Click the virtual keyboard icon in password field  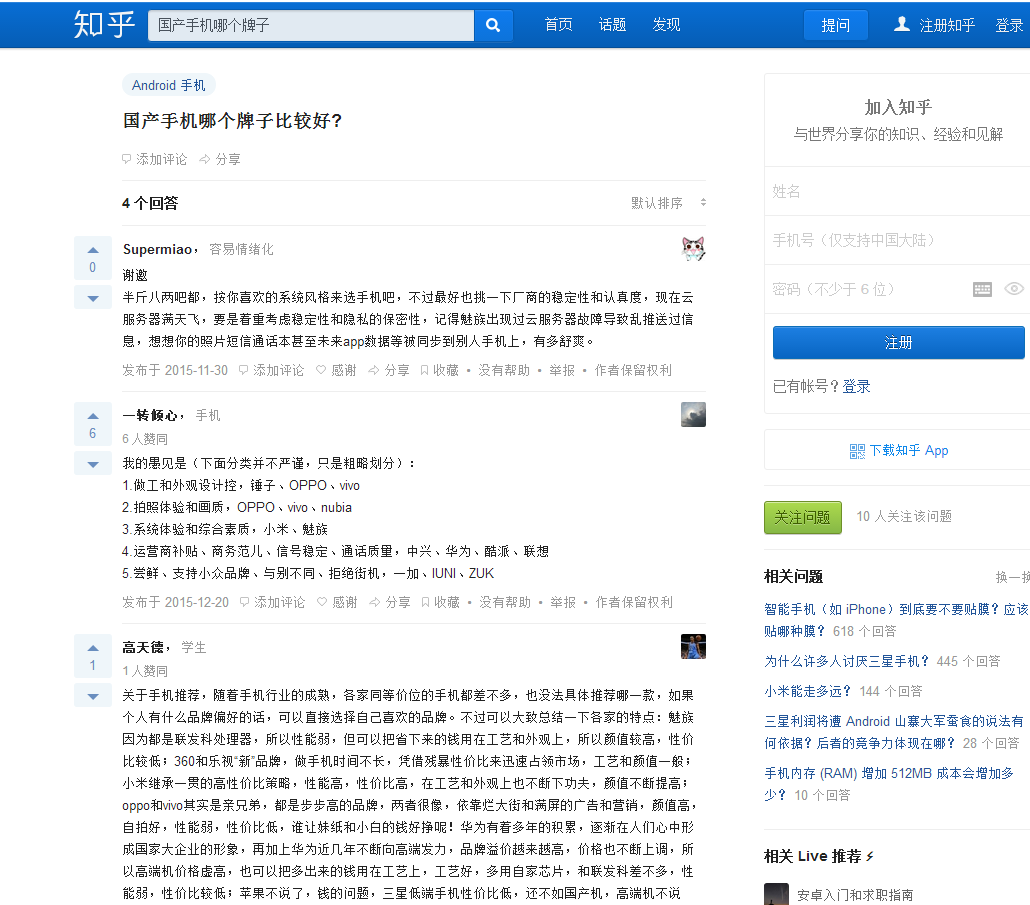pyautogui.click(x=982, y=289)
